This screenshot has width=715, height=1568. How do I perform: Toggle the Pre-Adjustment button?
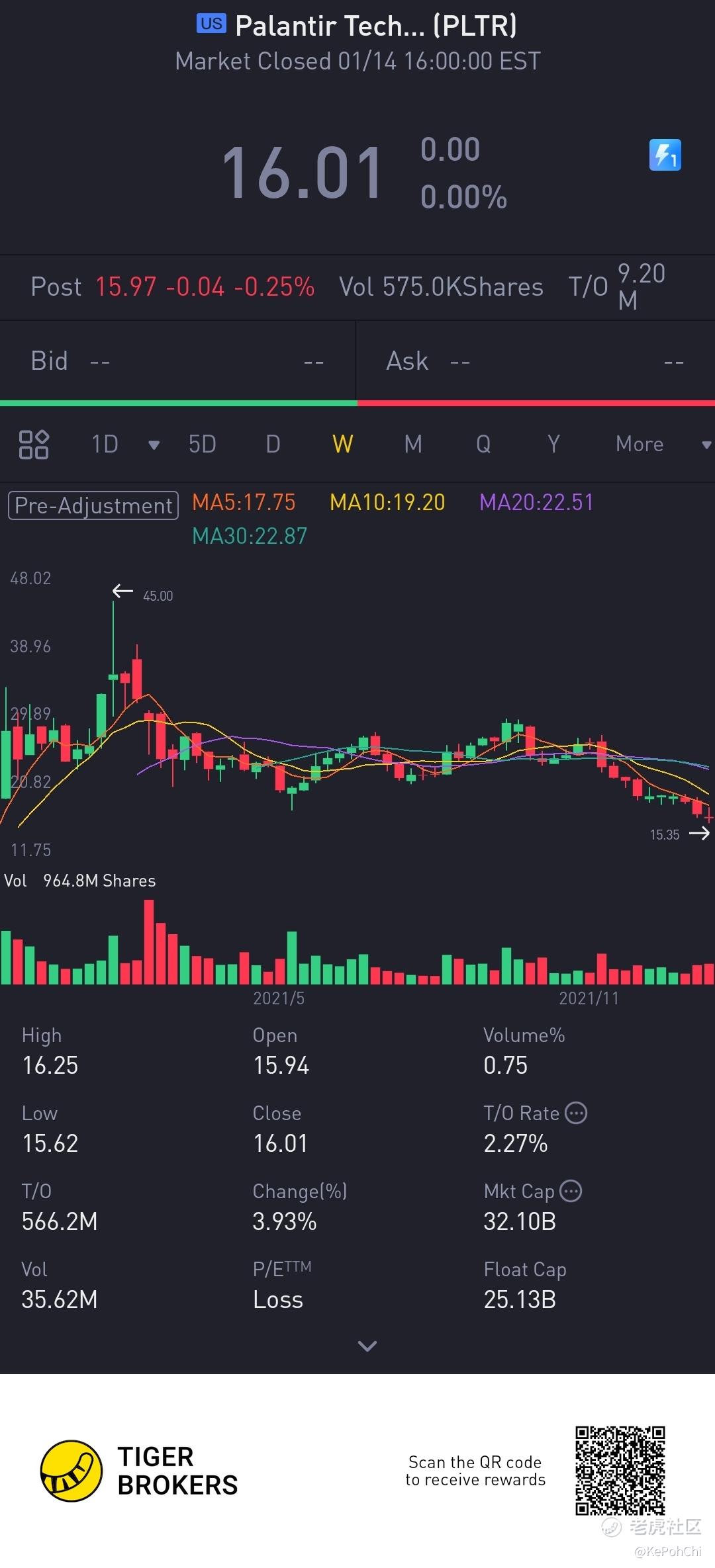93,505
